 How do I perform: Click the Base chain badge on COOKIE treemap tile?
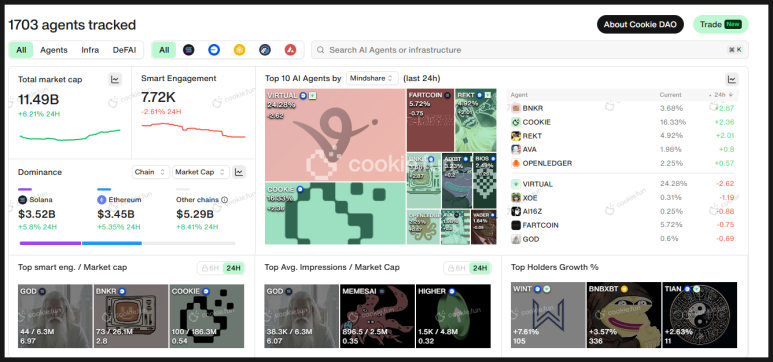[300, 189]
